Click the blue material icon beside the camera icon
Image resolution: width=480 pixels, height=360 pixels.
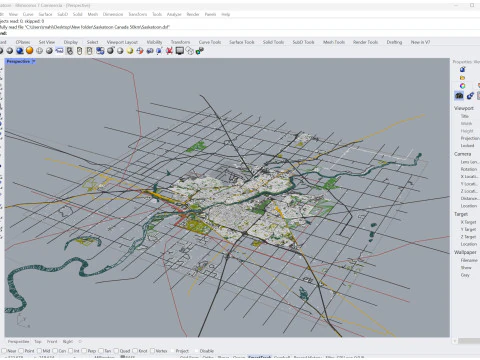[470, 96]
